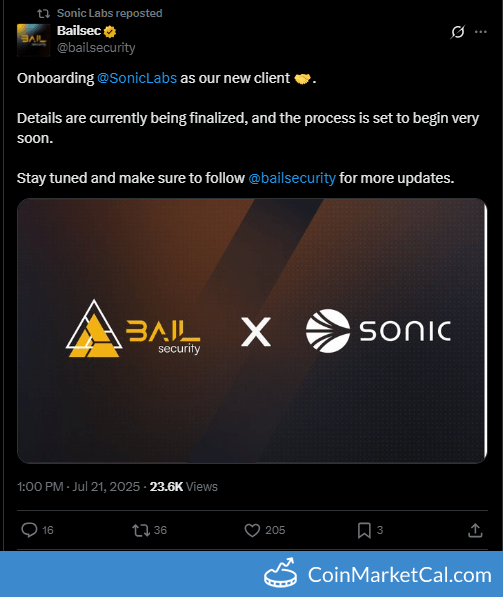Open the @SonicLabs mention link
The image size is (503, 597).
[x=137, y=78]
